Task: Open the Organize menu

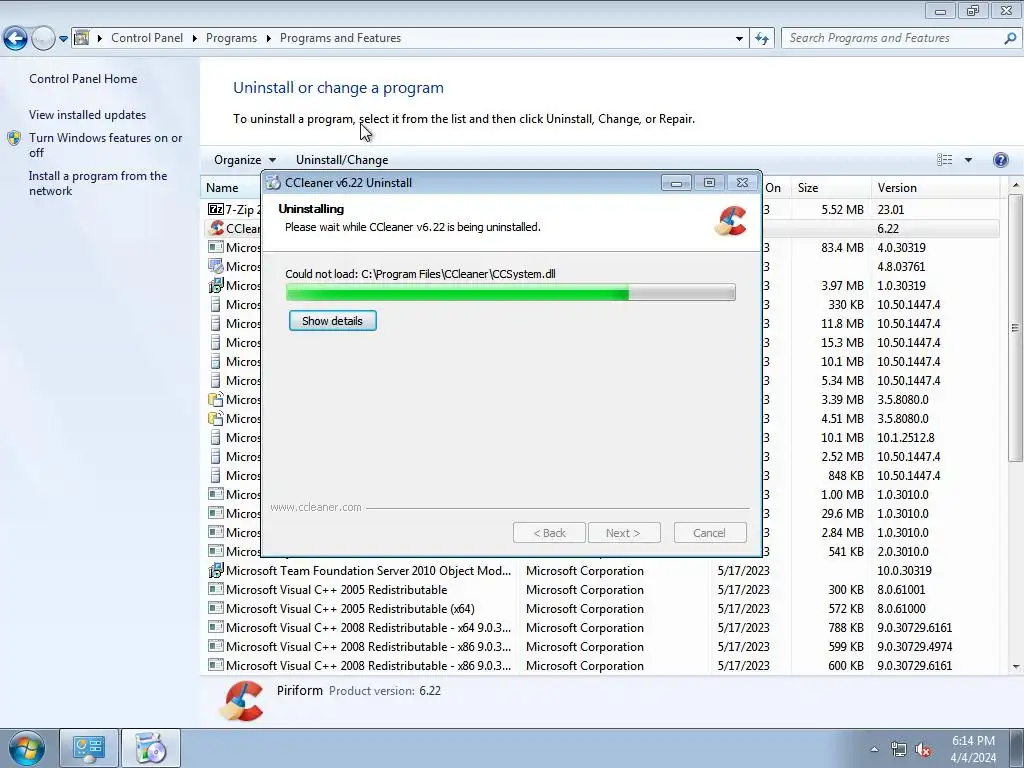Action: coord(245,160)
